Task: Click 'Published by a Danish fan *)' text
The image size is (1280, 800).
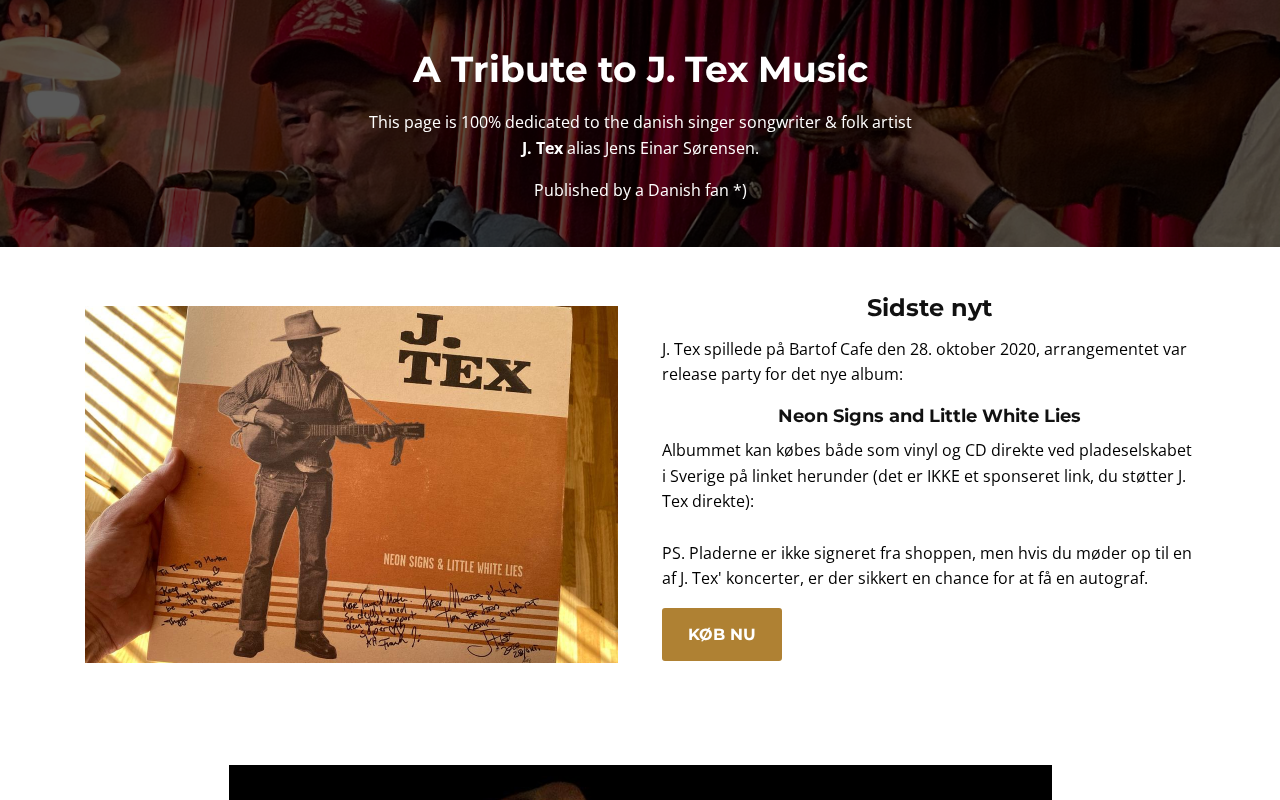Action: coord(640,190)
